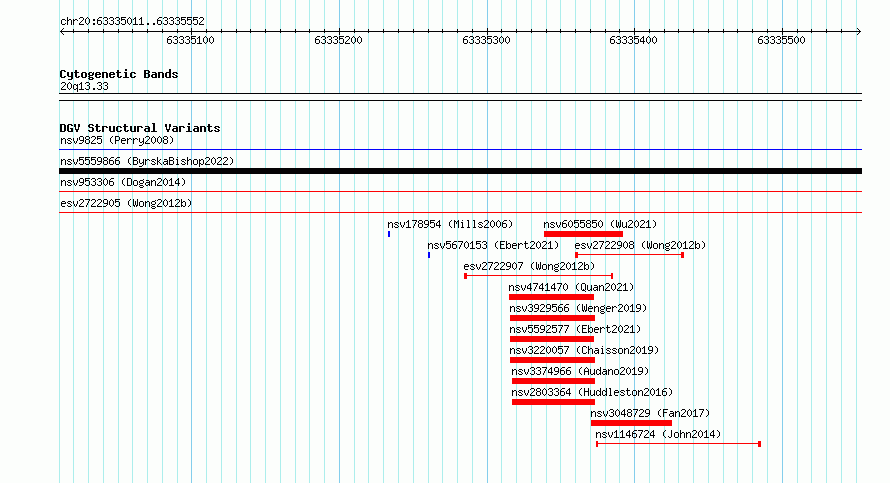Select the thick black nsv5559866 variant bar
The image size is (890, 483).
point(460,171)
